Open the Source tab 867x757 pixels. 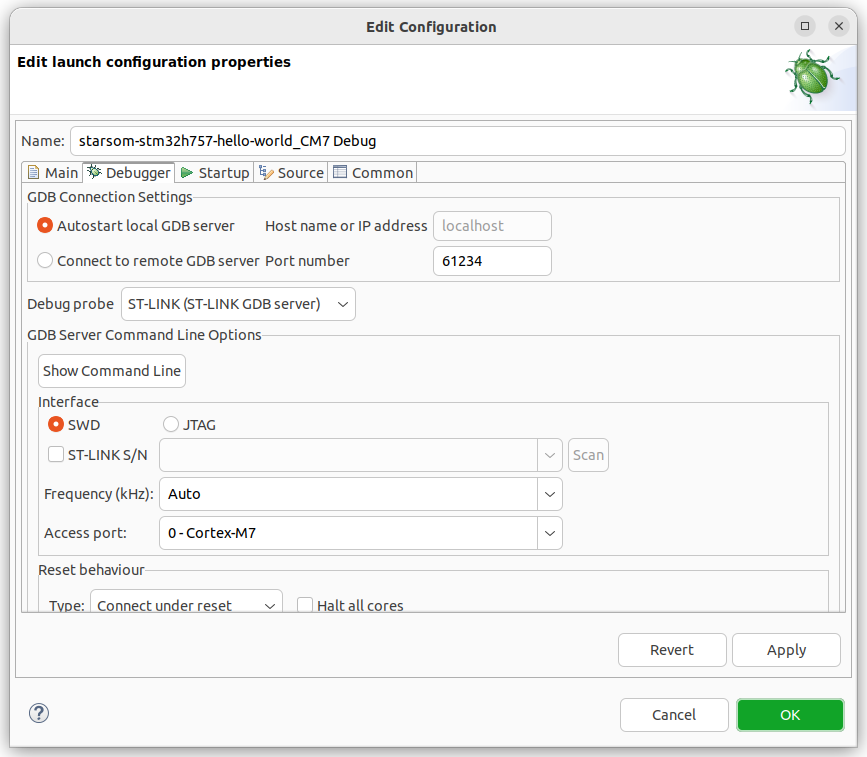click(x=291, y=173)
